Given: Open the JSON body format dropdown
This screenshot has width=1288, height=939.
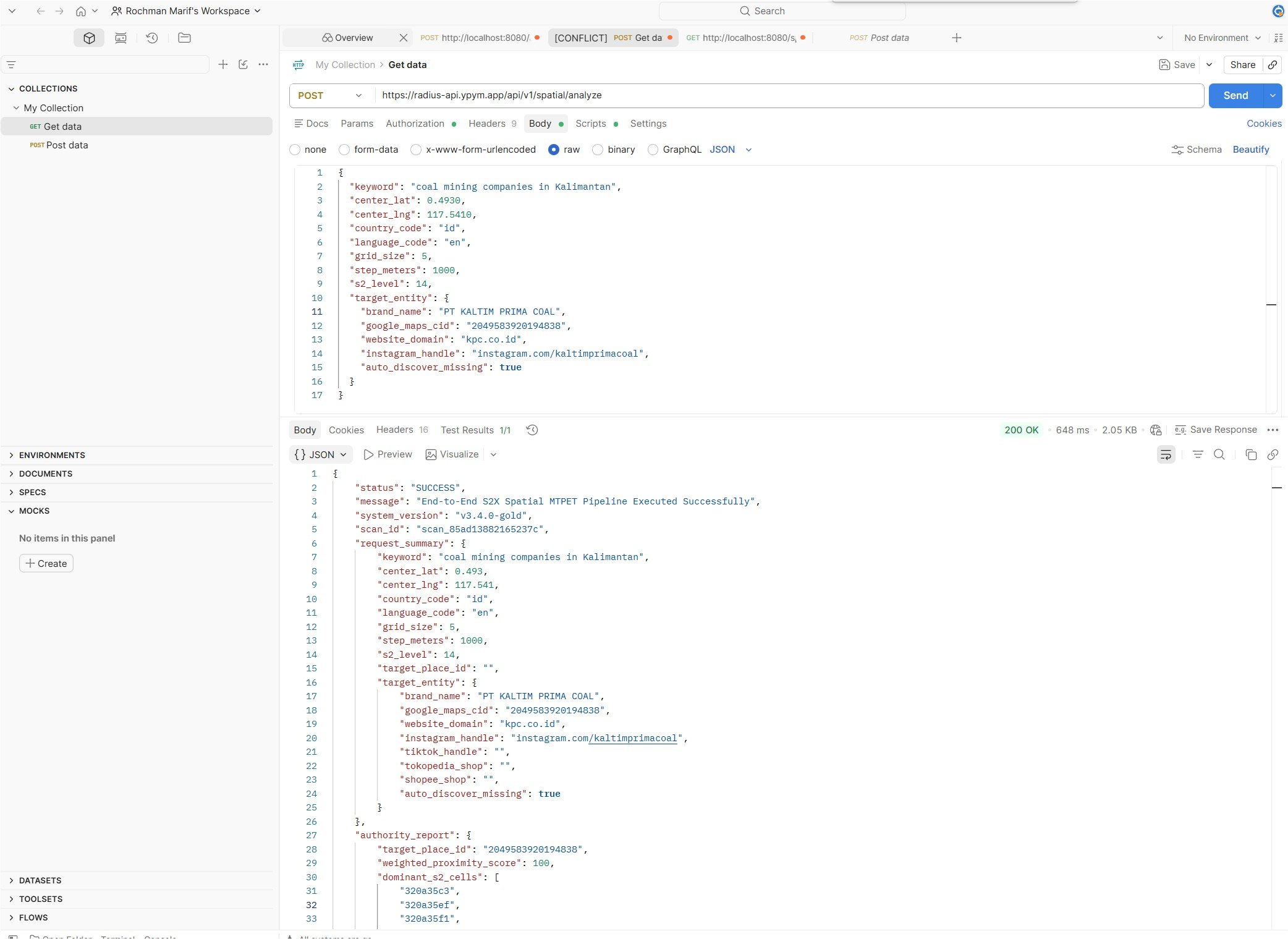Looking at the screenshot, I should tap(731, 150).
